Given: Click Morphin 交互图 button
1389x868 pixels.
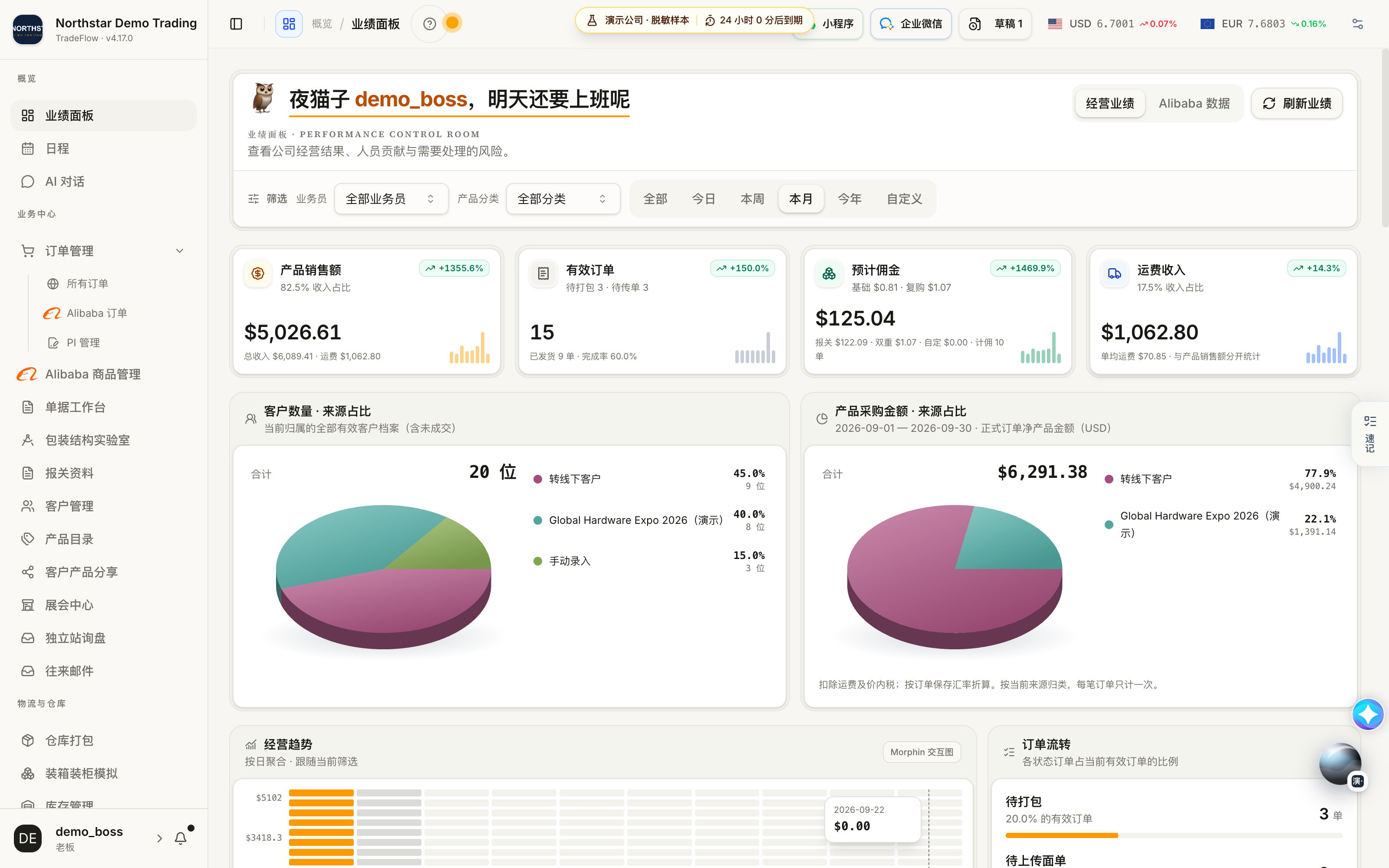Looking at the screenshot, I should 921,752.
